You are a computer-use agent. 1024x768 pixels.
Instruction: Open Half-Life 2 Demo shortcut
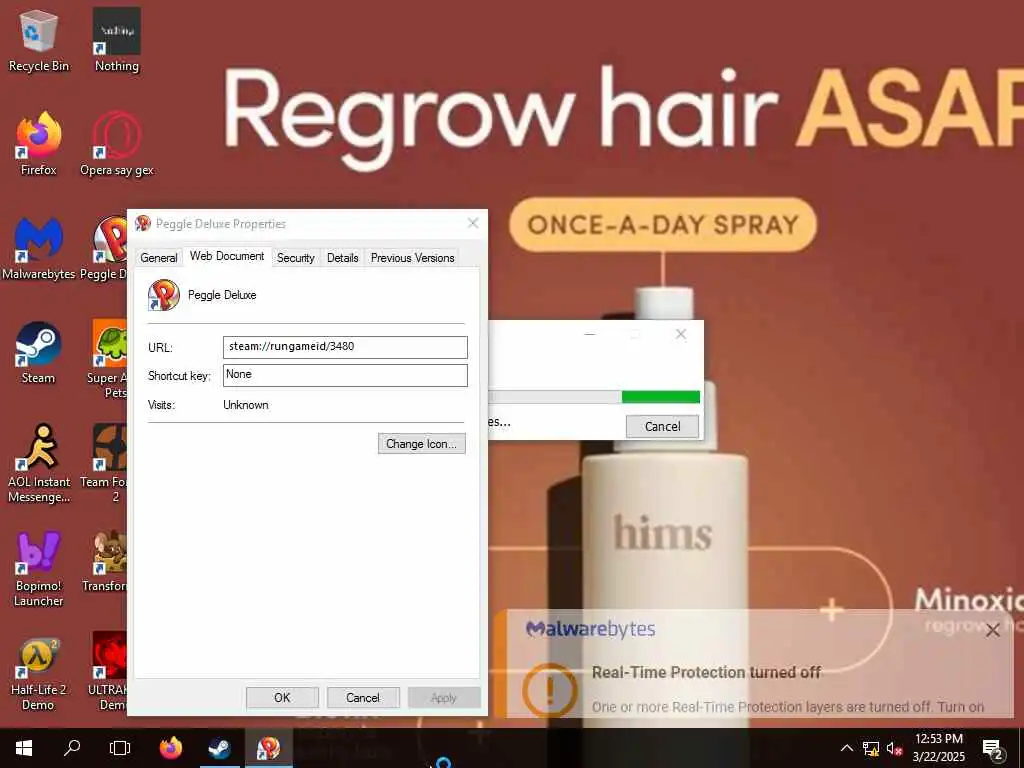coord(39,673)
